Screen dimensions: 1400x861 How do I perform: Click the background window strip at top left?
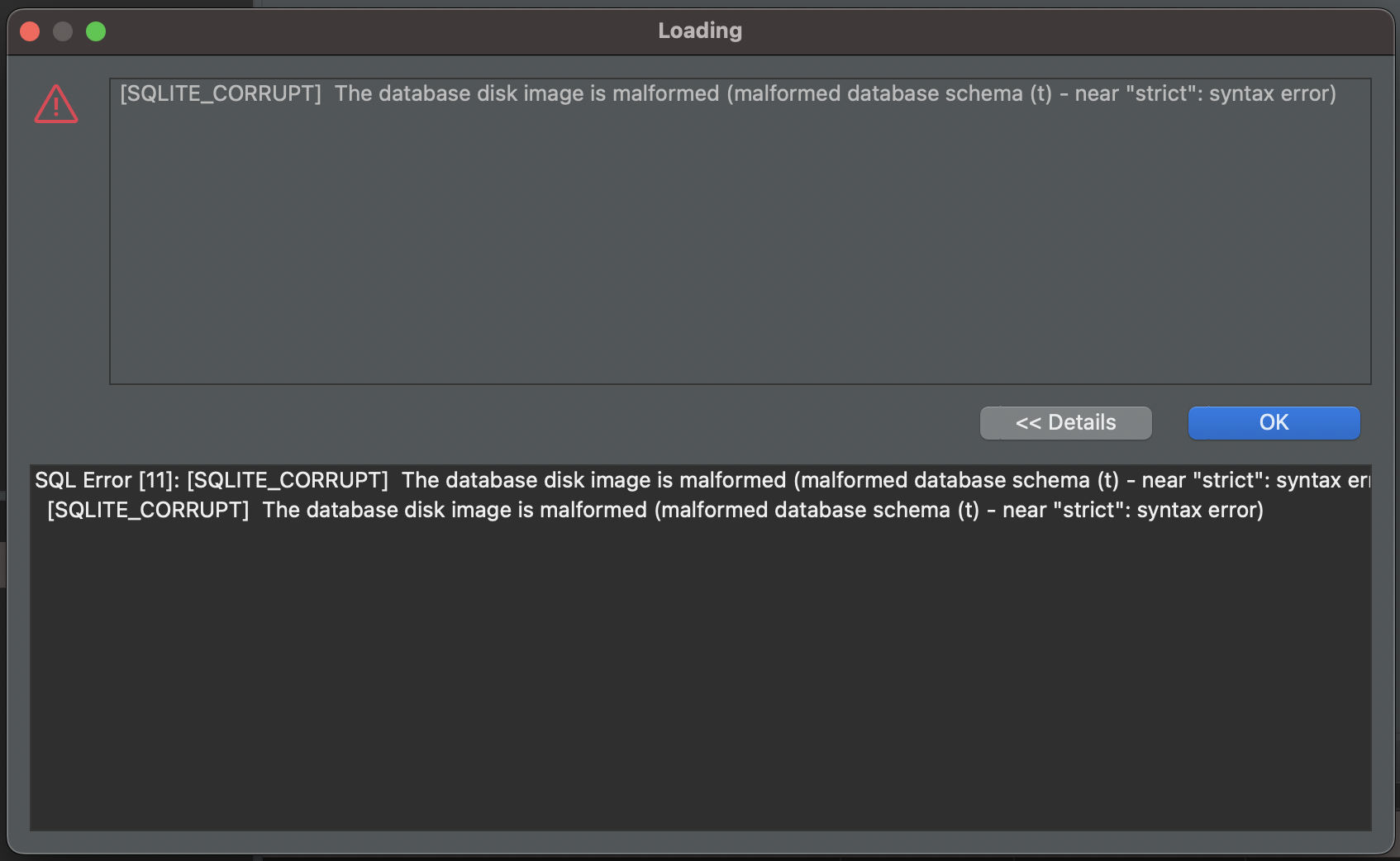(124, 4)
